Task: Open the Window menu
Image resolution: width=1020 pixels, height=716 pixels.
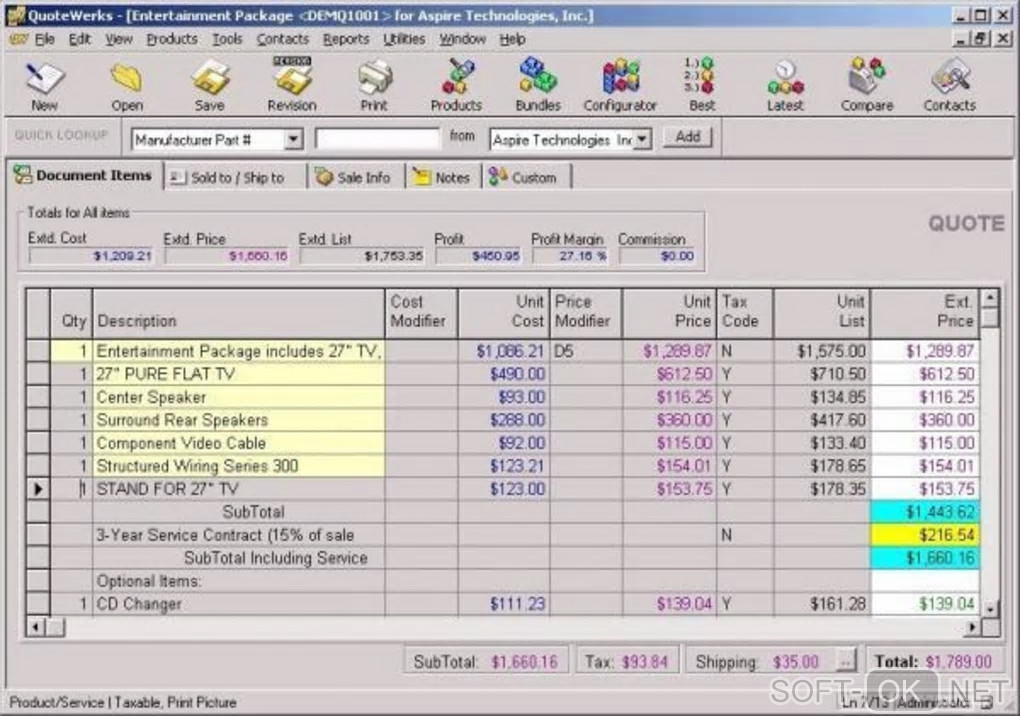Action: tap(463, 40)
